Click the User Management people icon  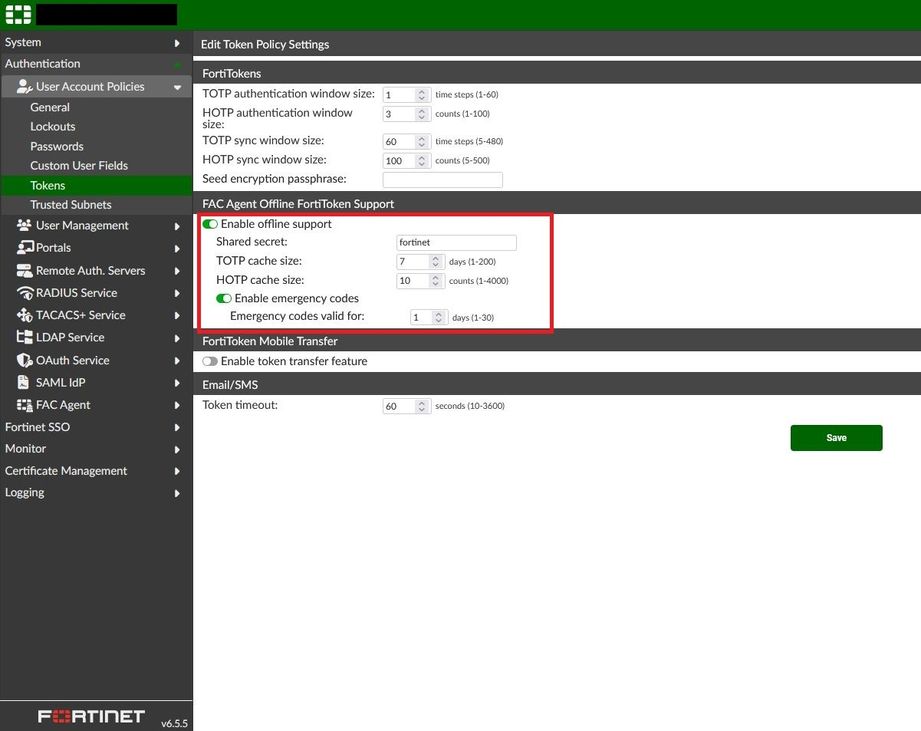[x=24, y=225]
